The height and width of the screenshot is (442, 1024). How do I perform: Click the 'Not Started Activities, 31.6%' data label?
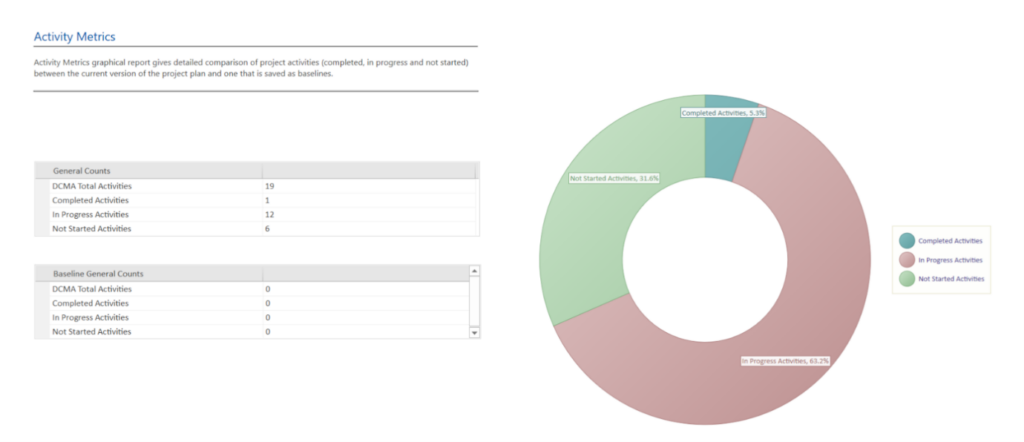tap(614, 178)
